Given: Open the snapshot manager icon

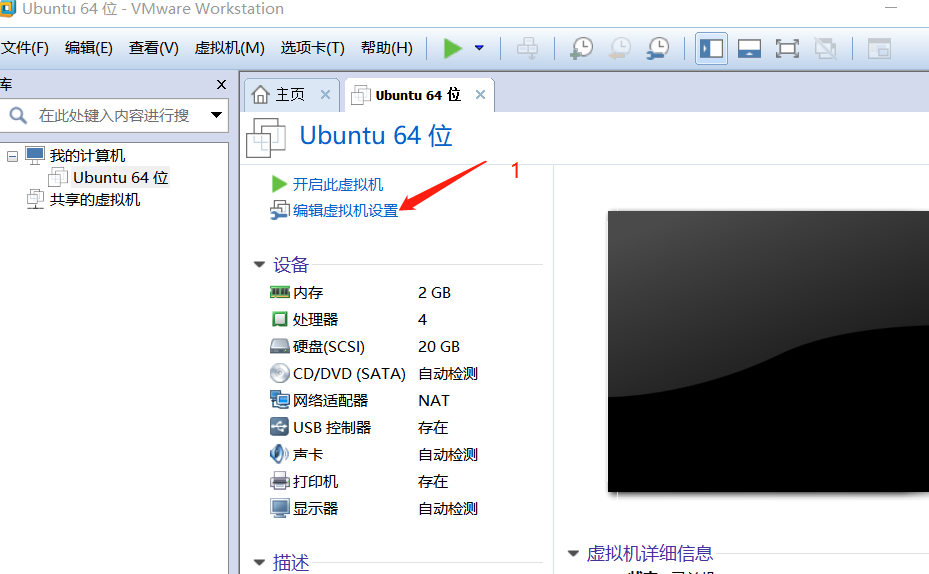Looking at the screenshot, I should (x=658, y=48).
